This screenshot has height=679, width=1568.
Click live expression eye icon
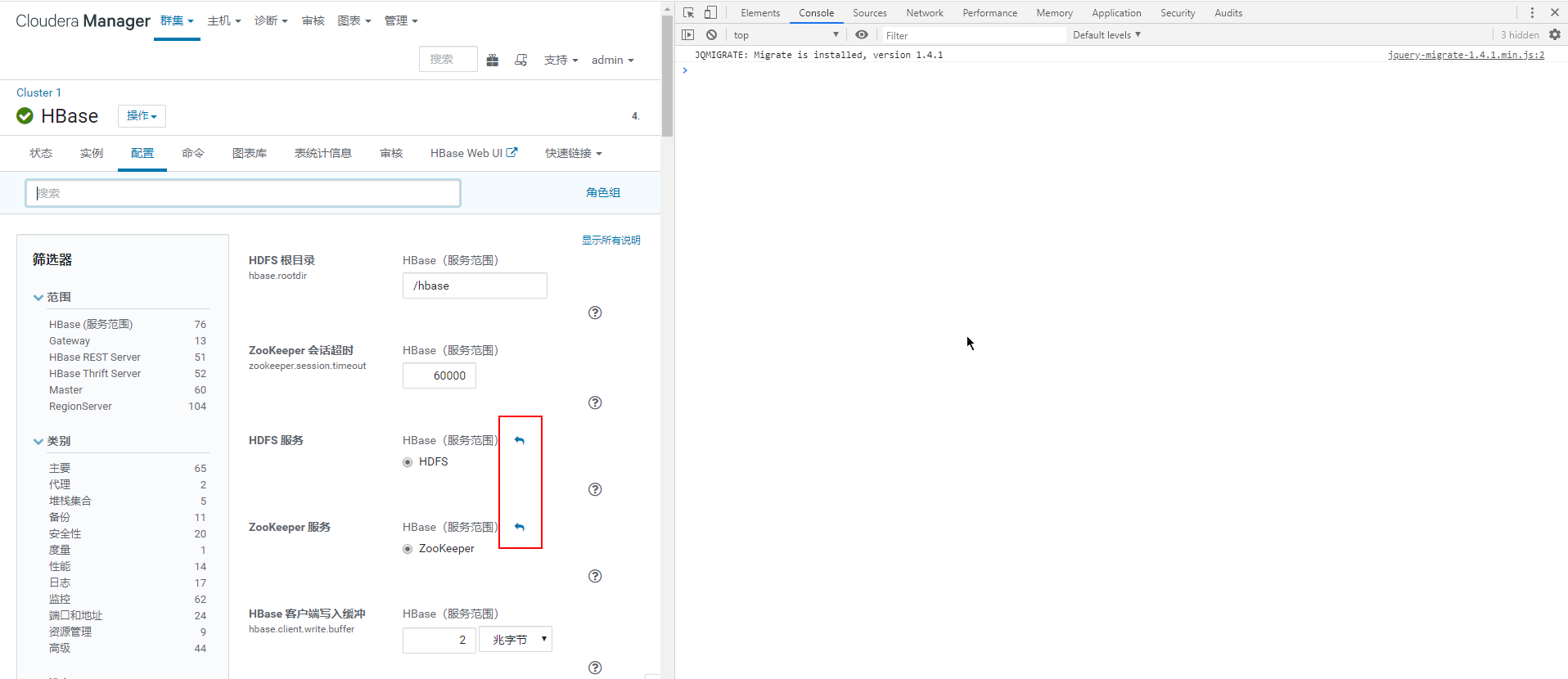(862, 35)
